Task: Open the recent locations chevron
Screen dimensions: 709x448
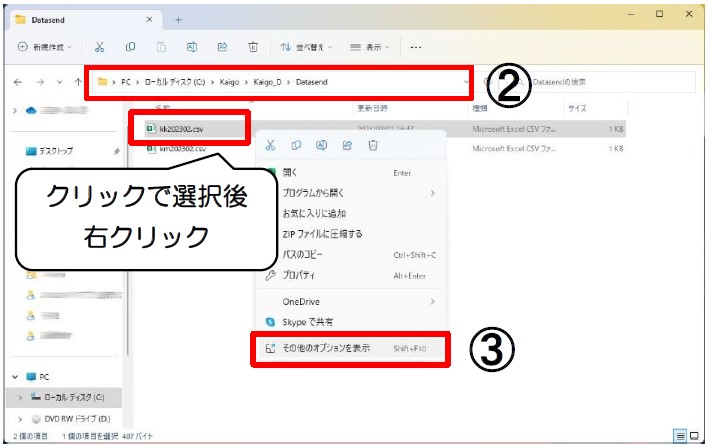Action: pyautogui.click(x=60, y=82)
